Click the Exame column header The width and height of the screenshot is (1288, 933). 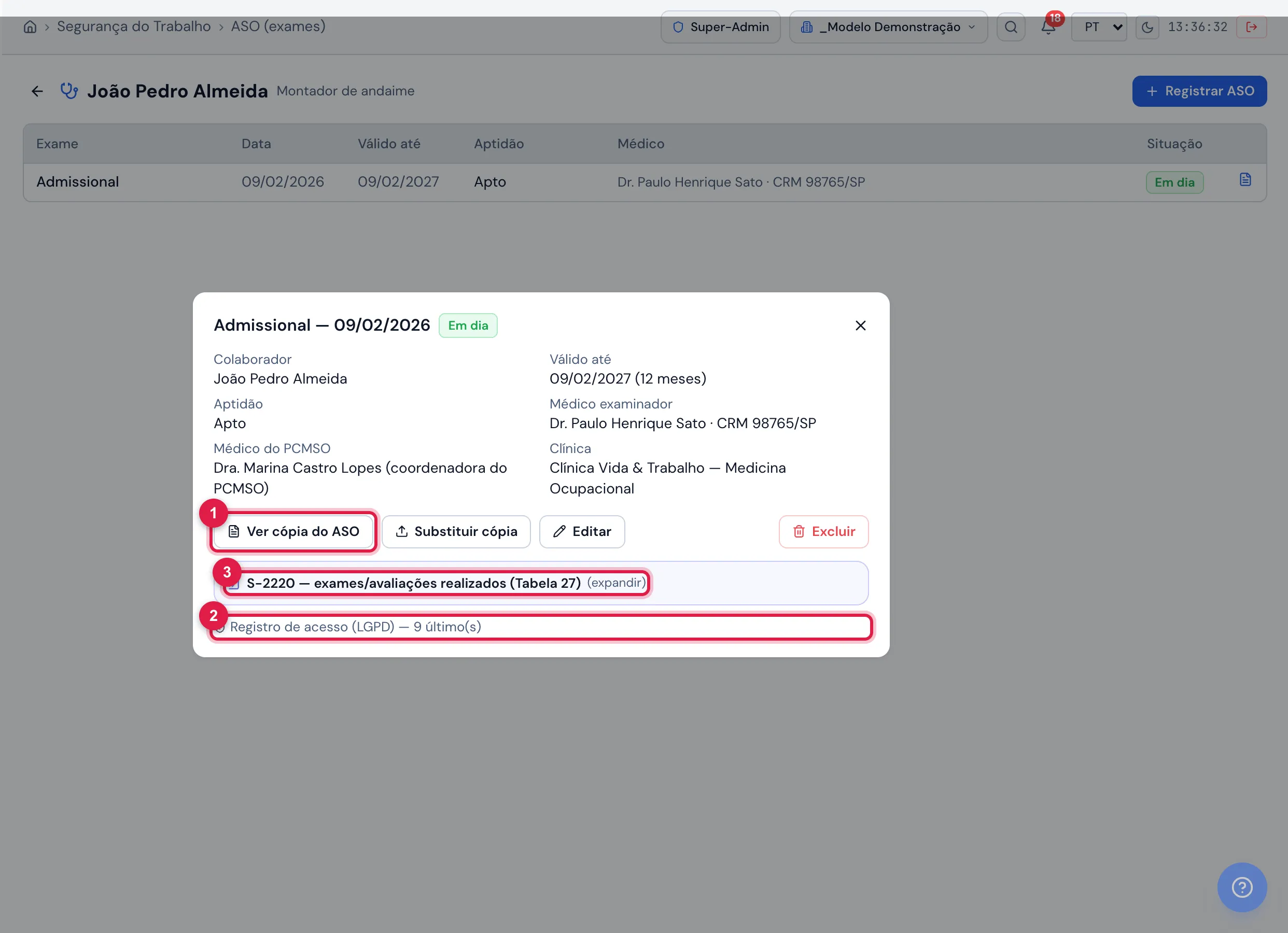coord(58,144)
